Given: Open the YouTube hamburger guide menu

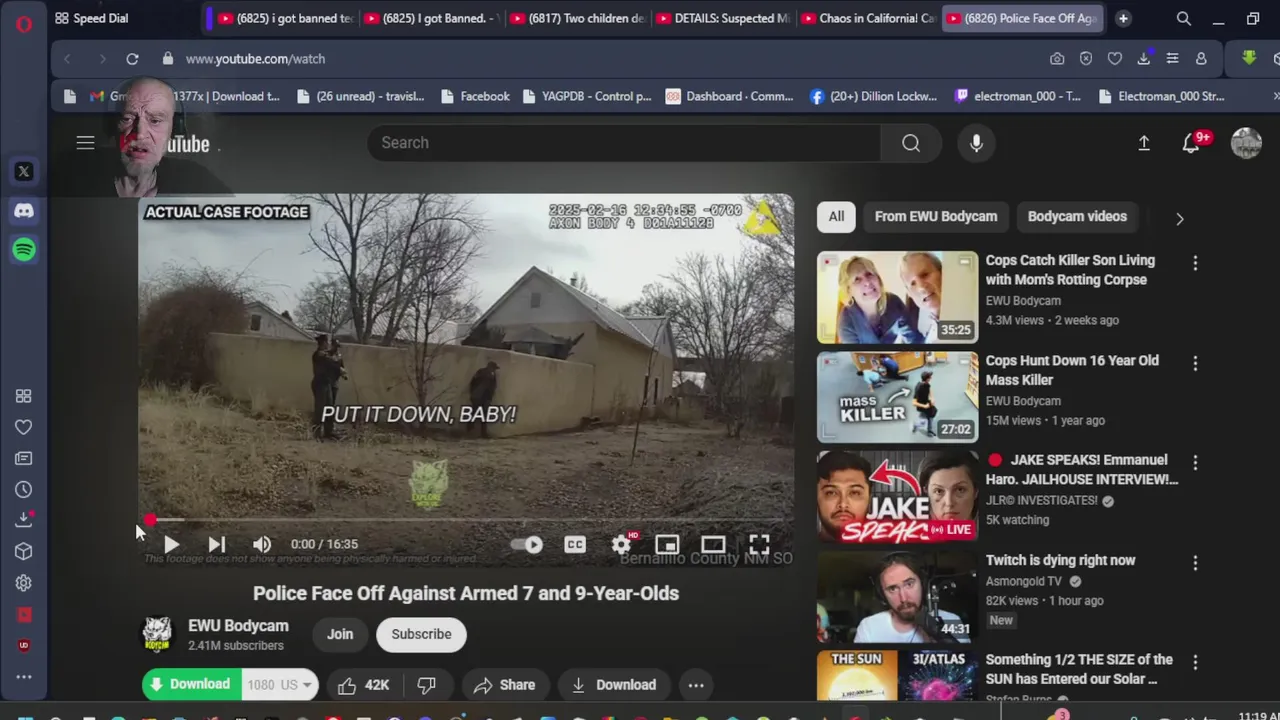Looking at the screenshot, I should tap(86, 143).
